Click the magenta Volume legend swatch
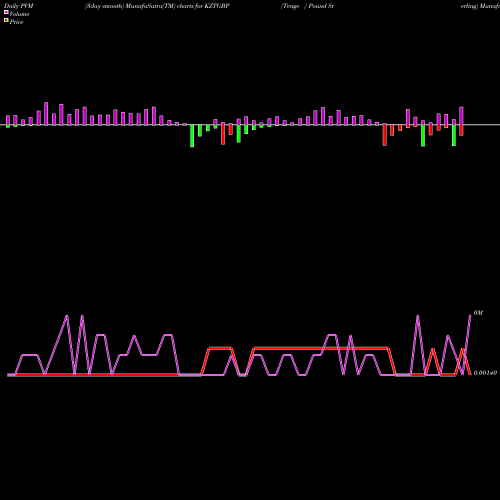500x500 pixels. pos(6,13)
